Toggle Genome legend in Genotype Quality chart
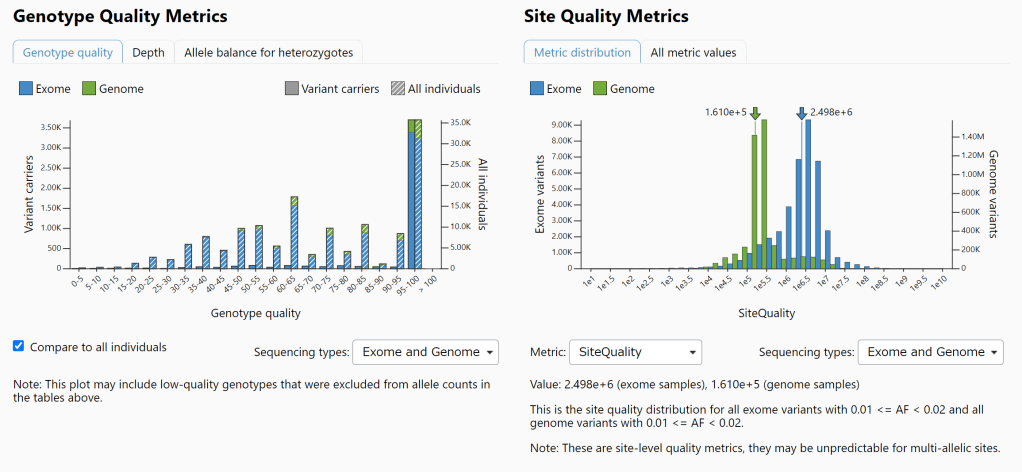This screenshot has width=1022, height=472. pos(113,89)
